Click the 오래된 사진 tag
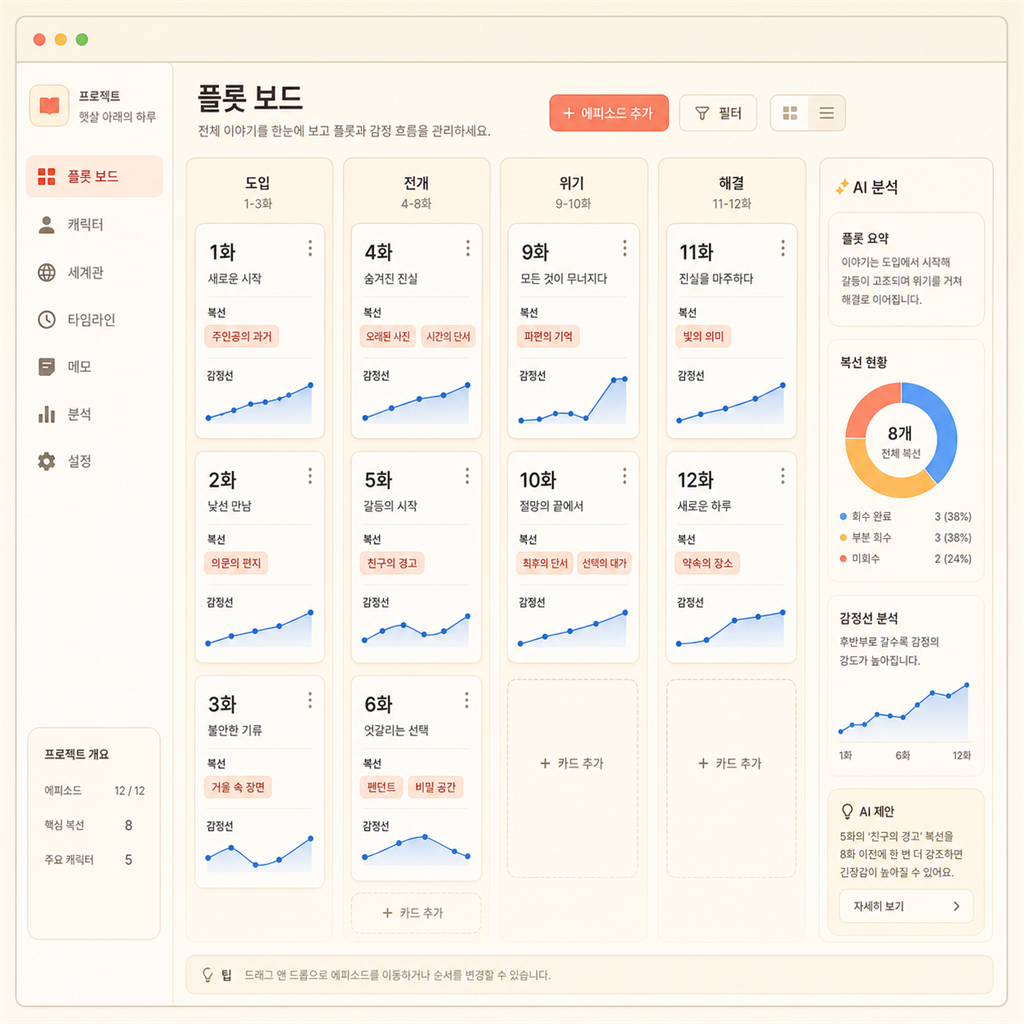This screenshot has width=1024, height=1024. coord(388,336)
